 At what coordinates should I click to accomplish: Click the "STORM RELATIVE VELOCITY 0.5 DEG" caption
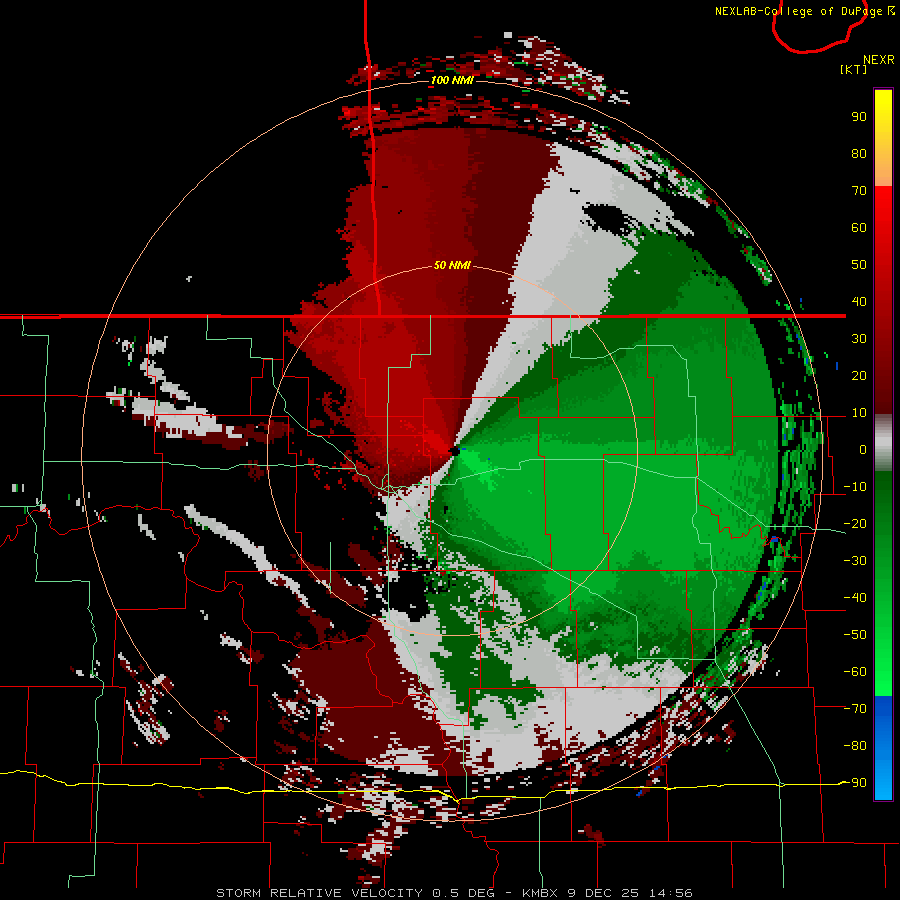click(x=355, y=893)
